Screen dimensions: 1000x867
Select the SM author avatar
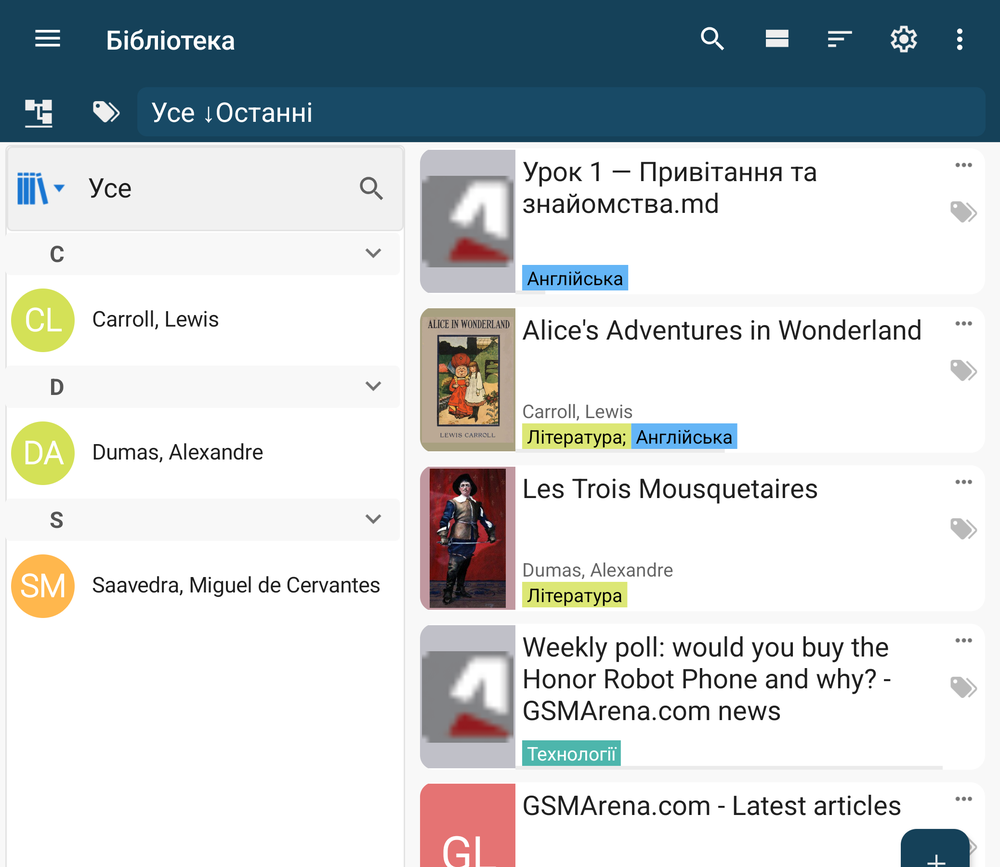tap(43, 586)
